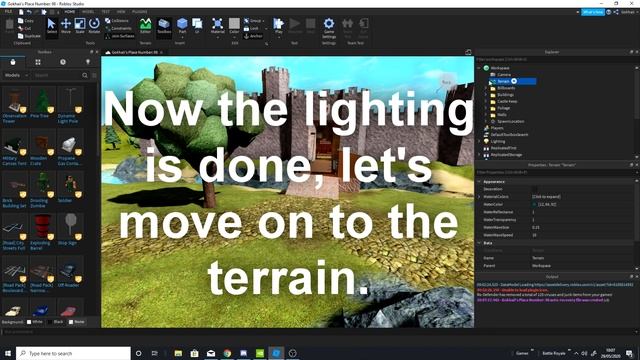Image resolution: width=640 pixels, height=360 pixels.
Task: Select Black toolbox background option
Action: click(56, 322)
